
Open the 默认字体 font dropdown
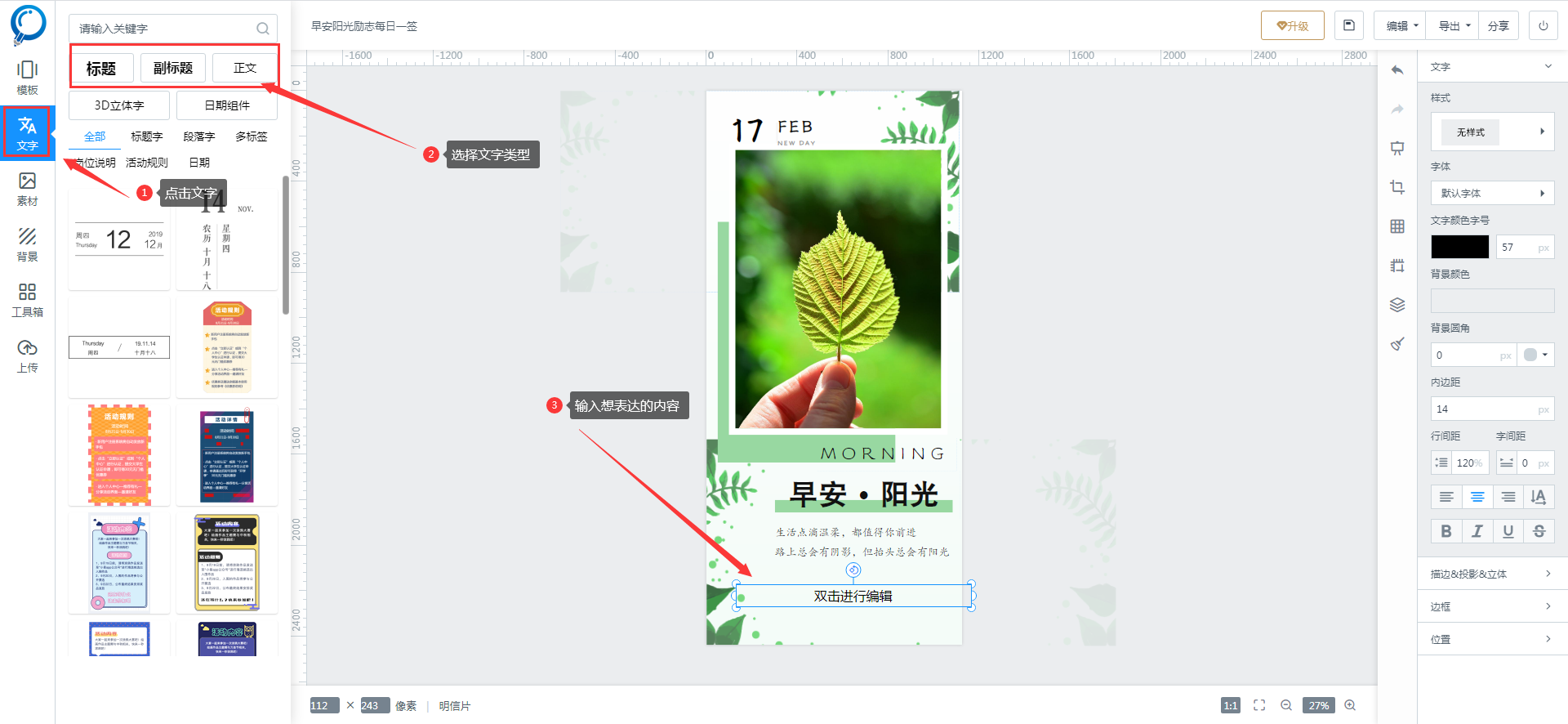click(x=1492, y=193)
